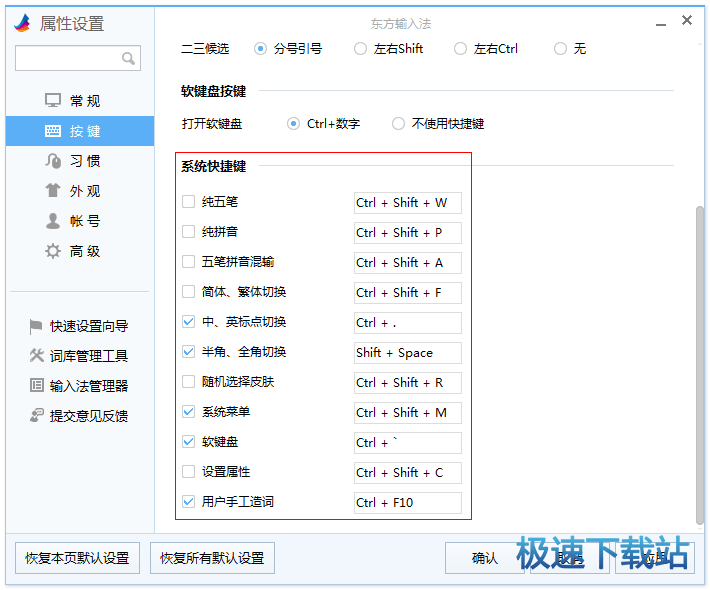Click the Ctrl + Shift + W shortcut field
The width and height of the screenshot is (710, 590).
coord(408,202)
